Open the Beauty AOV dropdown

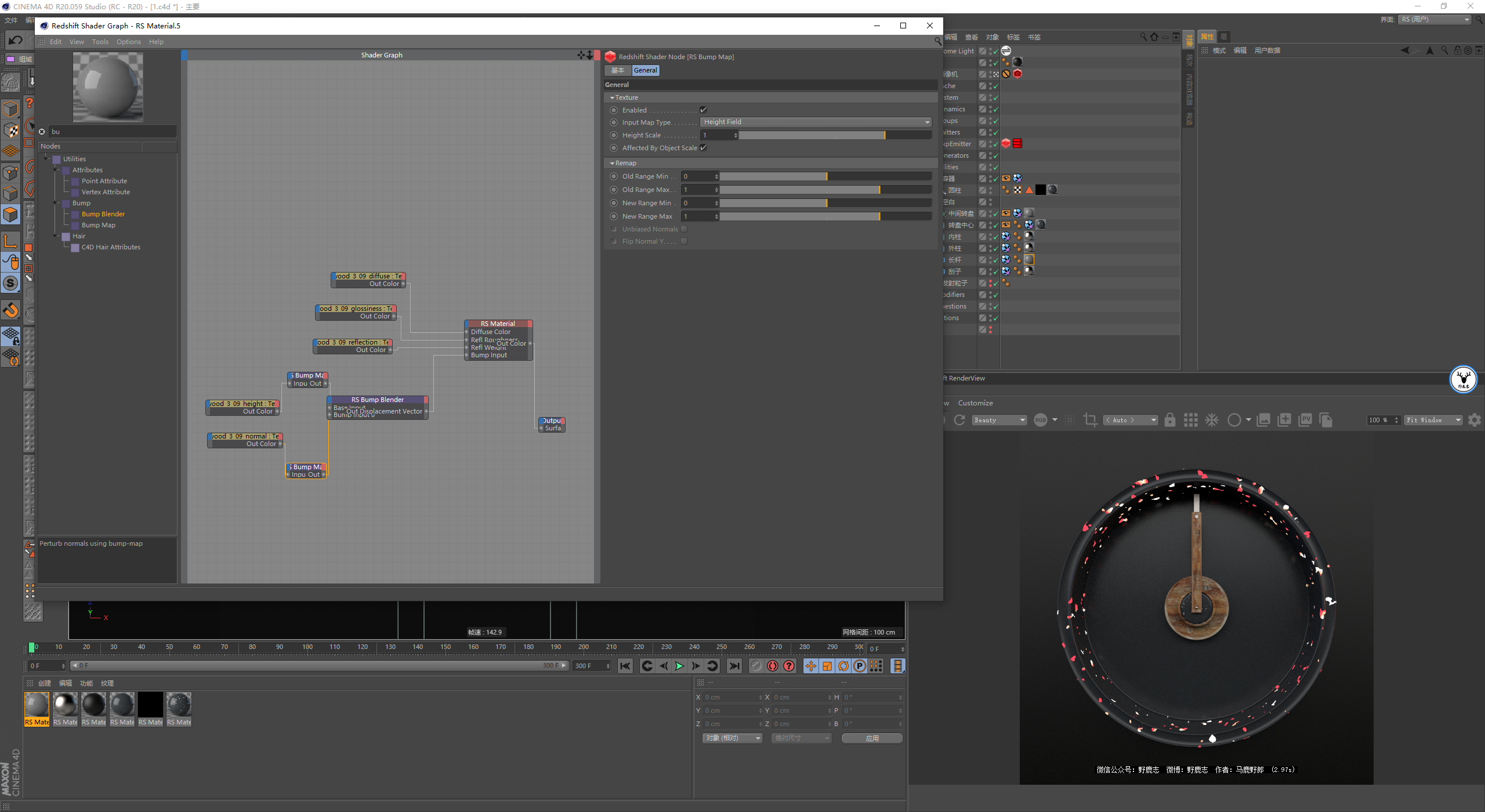pos(999,420)
